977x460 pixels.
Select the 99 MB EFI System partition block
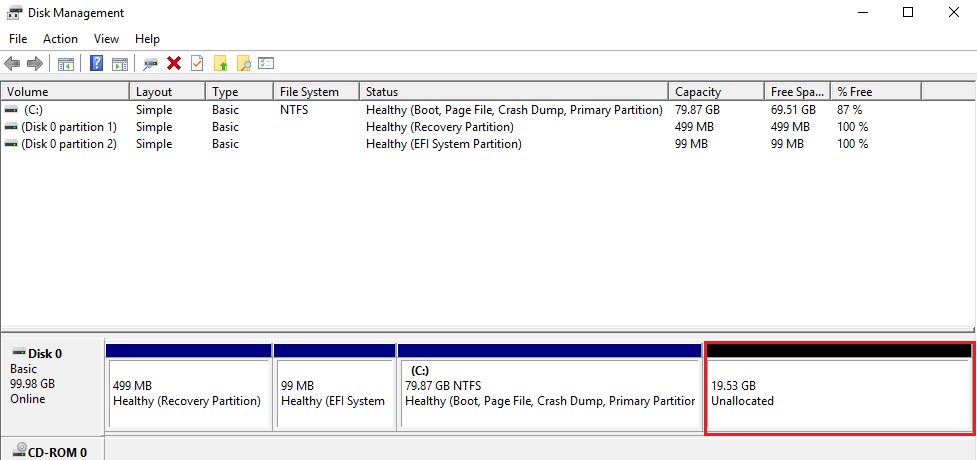335,387
